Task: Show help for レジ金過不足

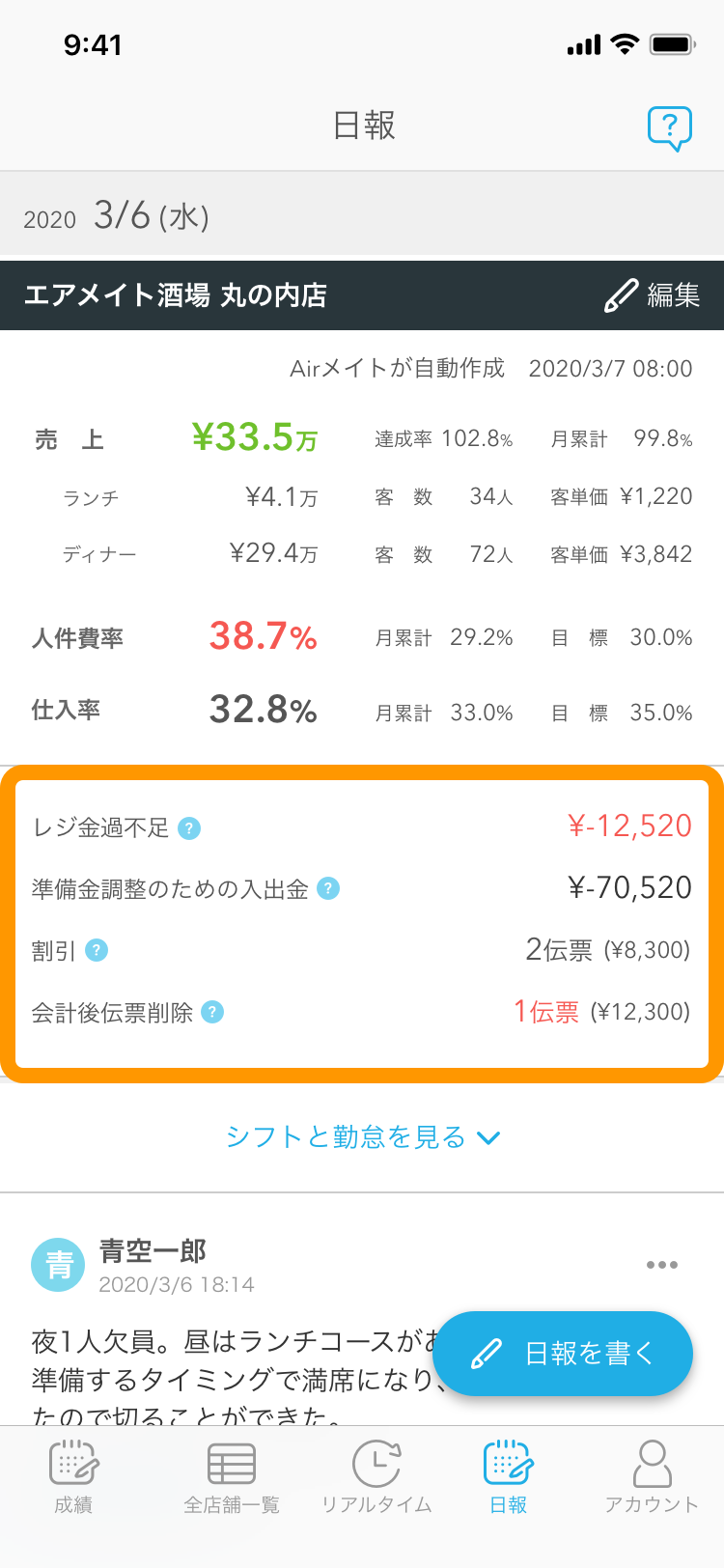Action: [x=189, y=828]
